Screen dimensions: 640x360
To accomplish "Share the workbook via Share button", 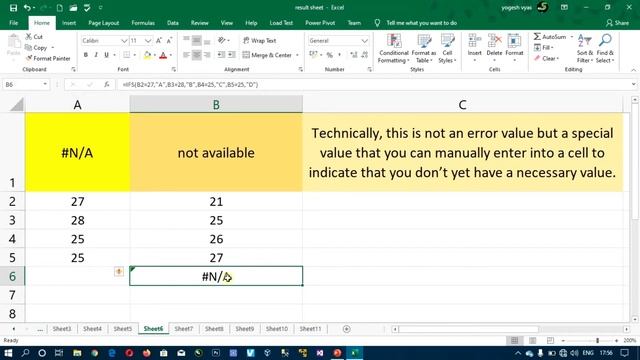I will tap(617, 23).
